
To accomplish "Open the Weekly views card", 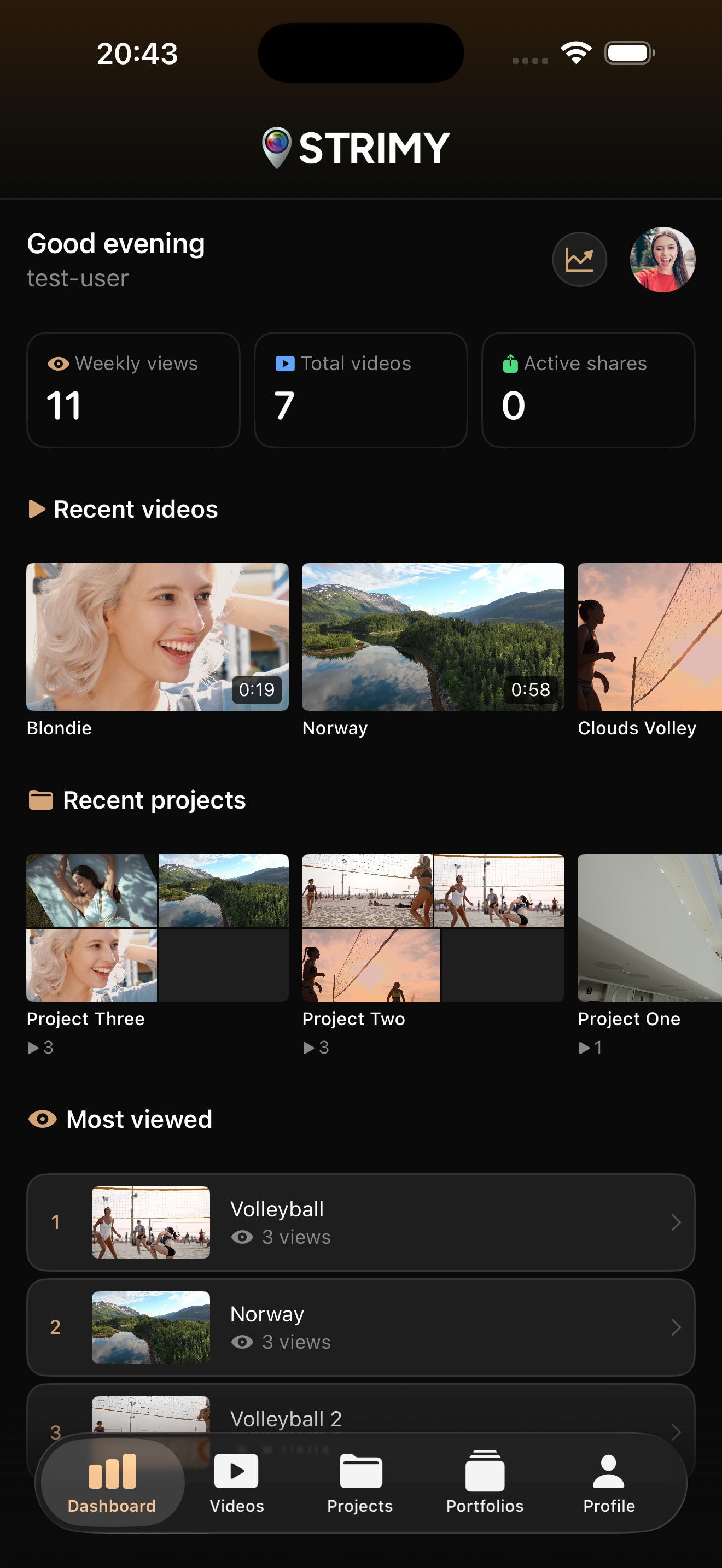I will click(x=133, y=390).
